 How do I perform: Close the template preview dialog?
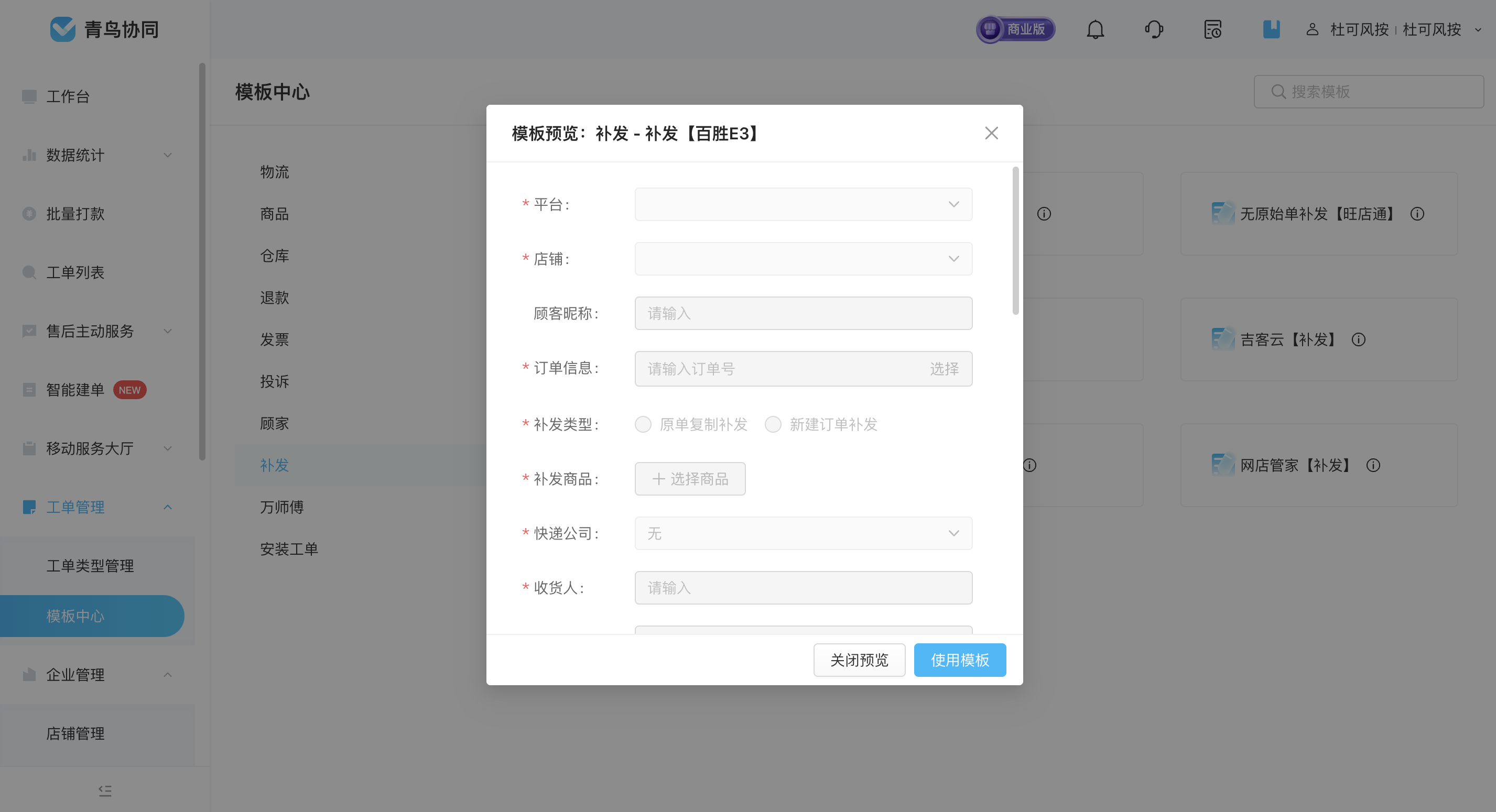pos(991,133)
